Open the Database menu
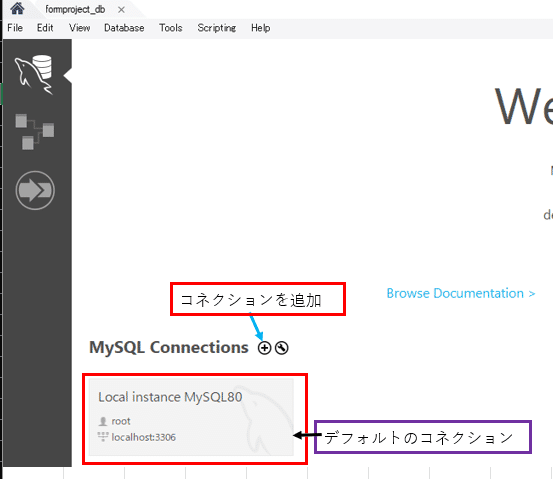The height and width of the screenshot is (479, 553). (124, 28)
